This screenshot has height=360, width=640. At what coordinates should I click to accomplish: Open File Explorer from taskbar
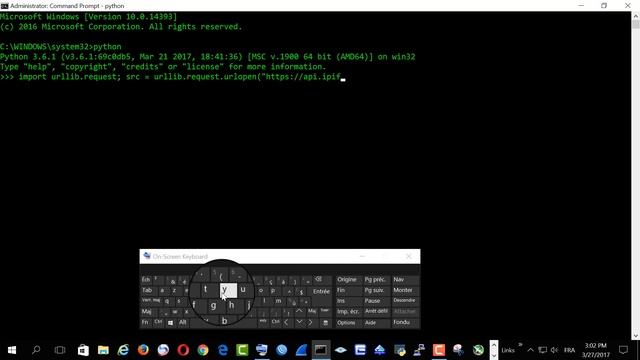[103, 350]
